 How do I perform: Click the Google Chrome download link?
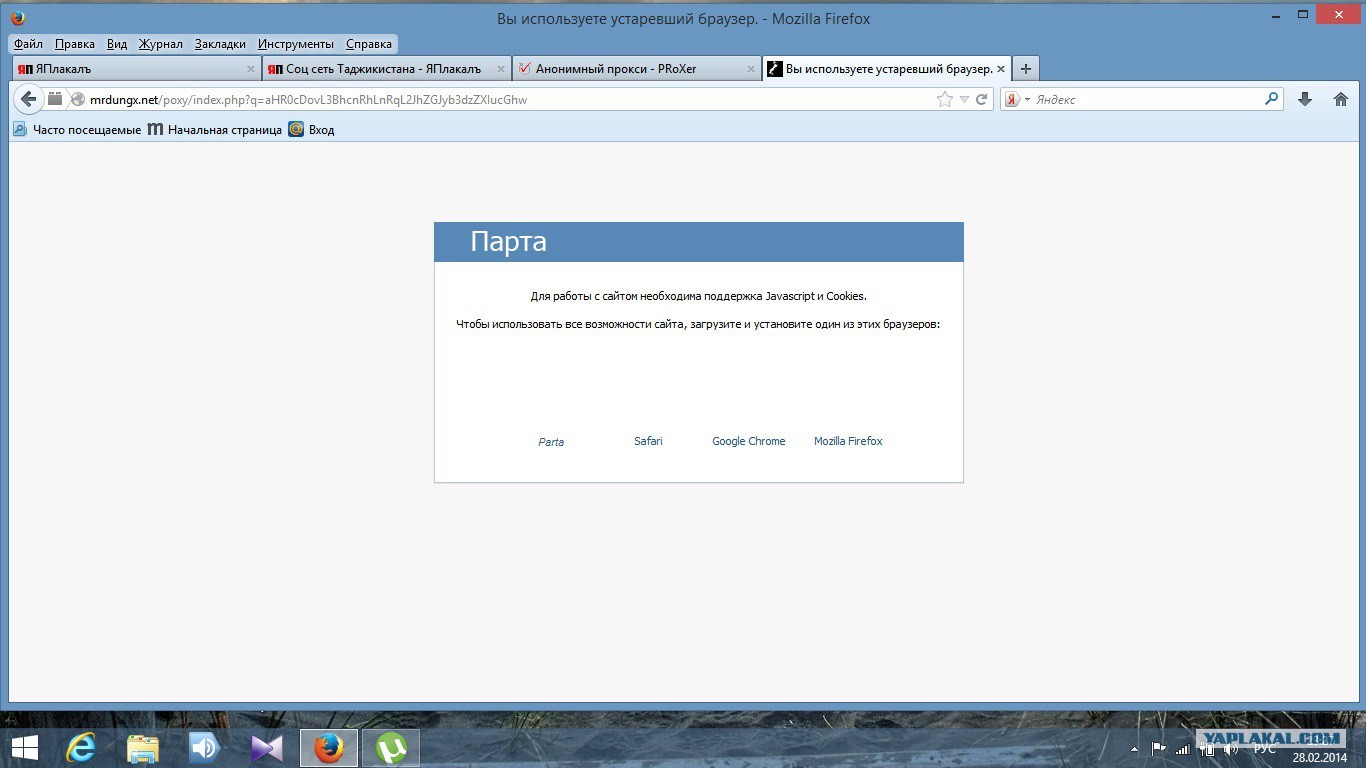coord(748,441)
